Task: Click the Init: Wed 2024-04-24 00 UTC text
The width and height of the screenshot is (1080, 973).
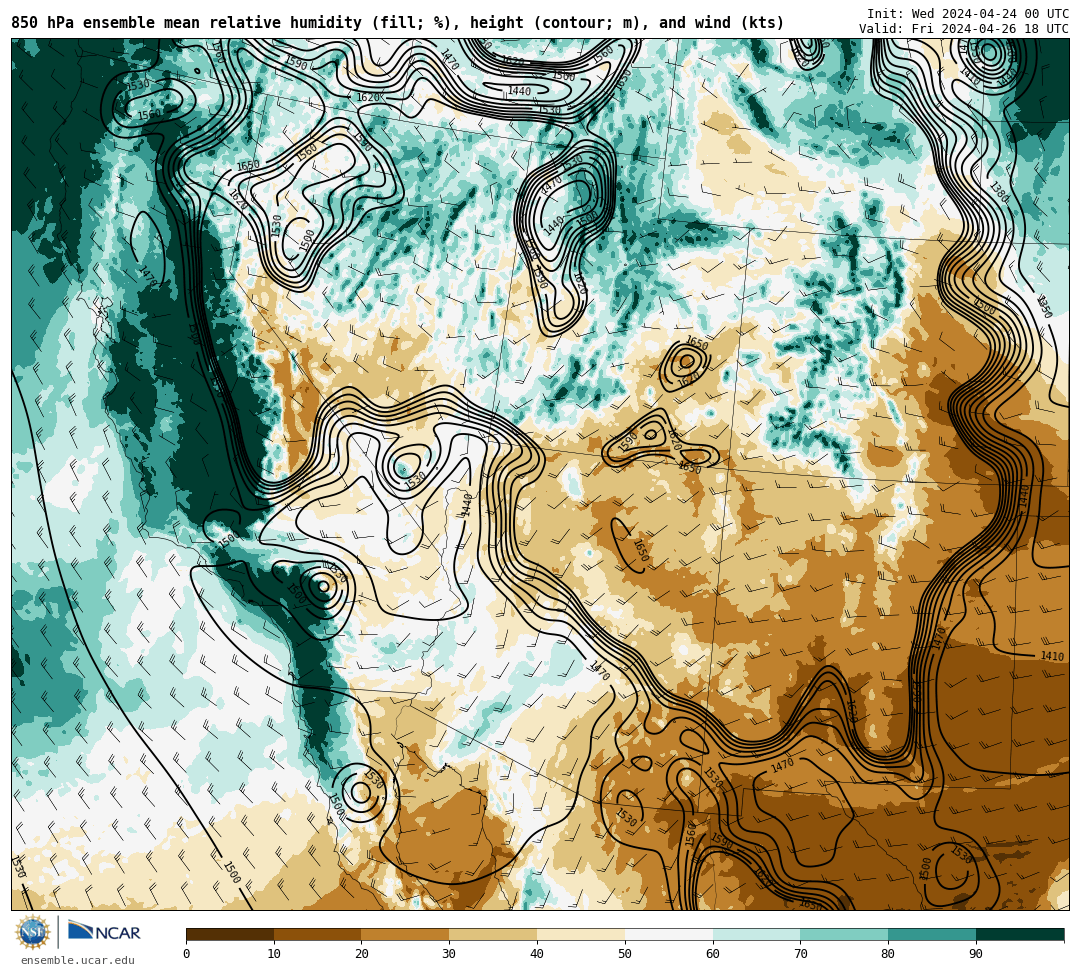Action: (x=968, y=14)
